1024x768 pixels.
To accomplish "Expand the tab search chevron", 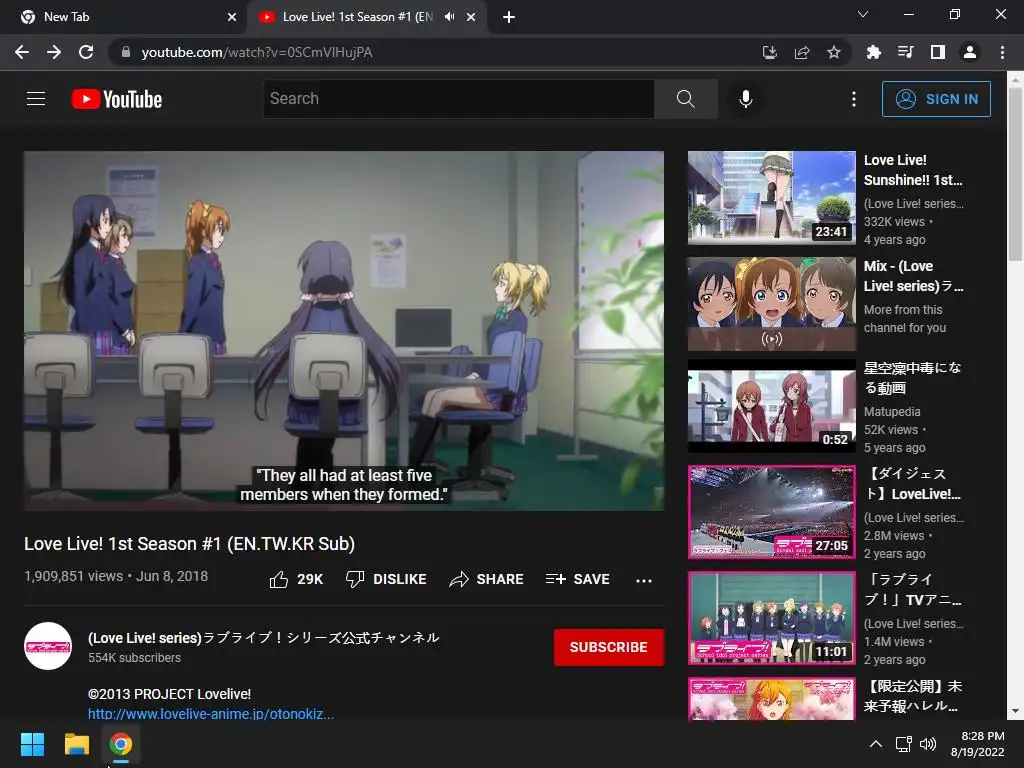I will click(863, 14).
